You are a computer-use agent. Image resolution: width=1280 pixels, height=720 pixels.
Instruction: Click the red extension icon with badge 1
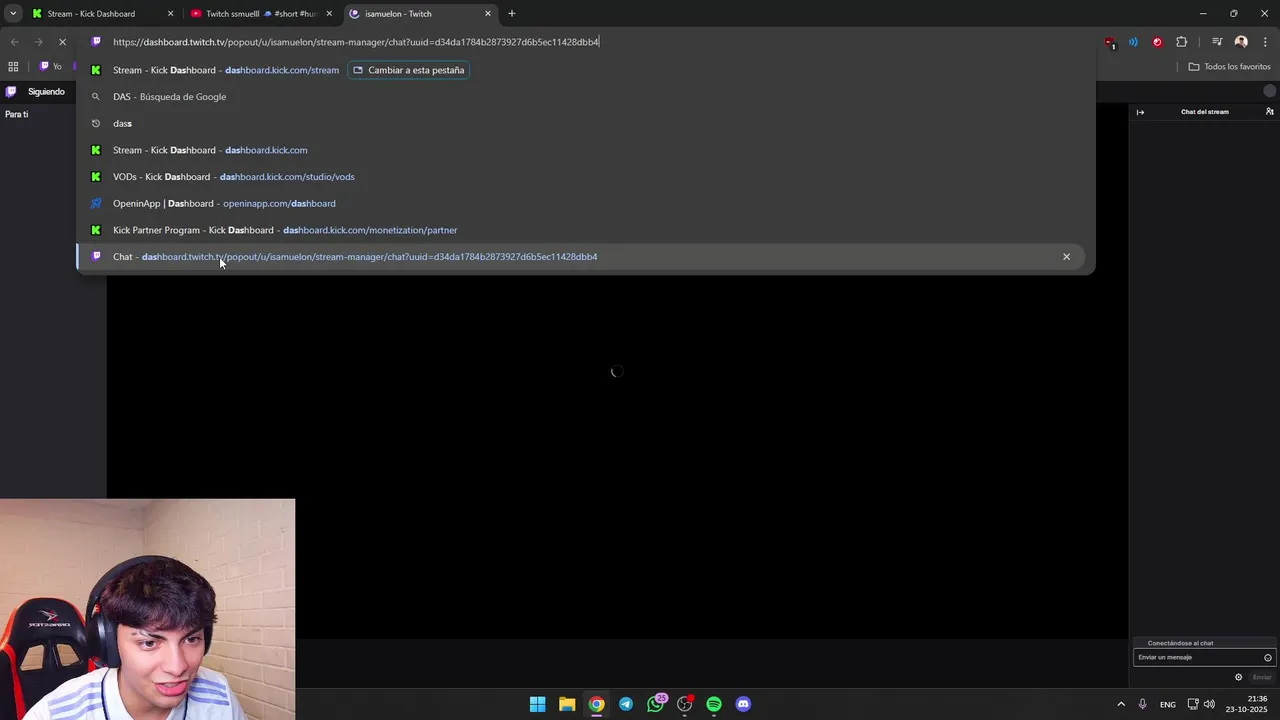1110,42
